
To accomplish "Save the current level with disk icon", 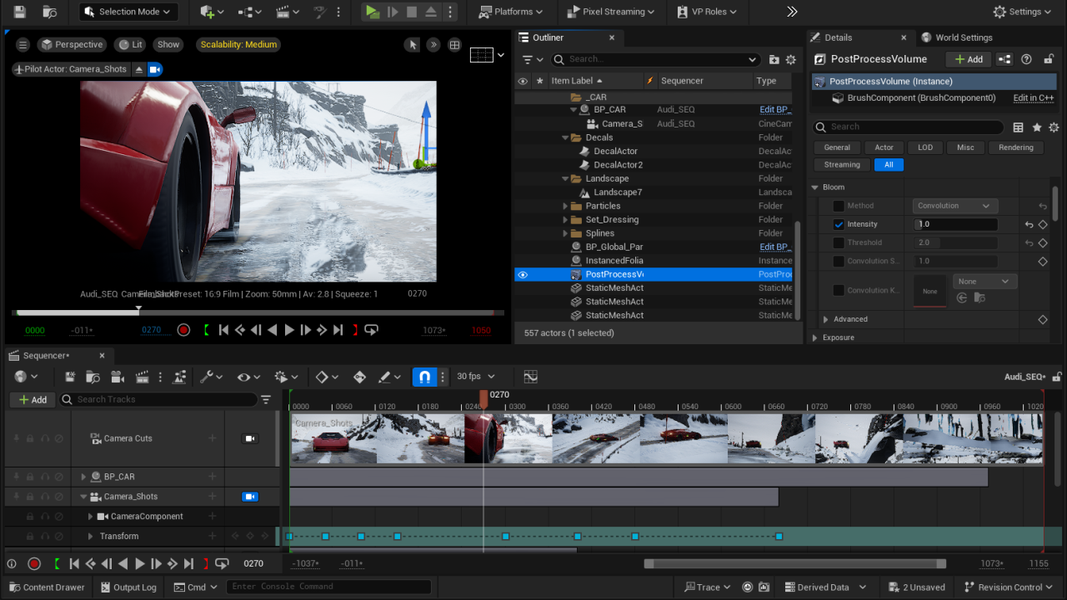I will (20, 12).
